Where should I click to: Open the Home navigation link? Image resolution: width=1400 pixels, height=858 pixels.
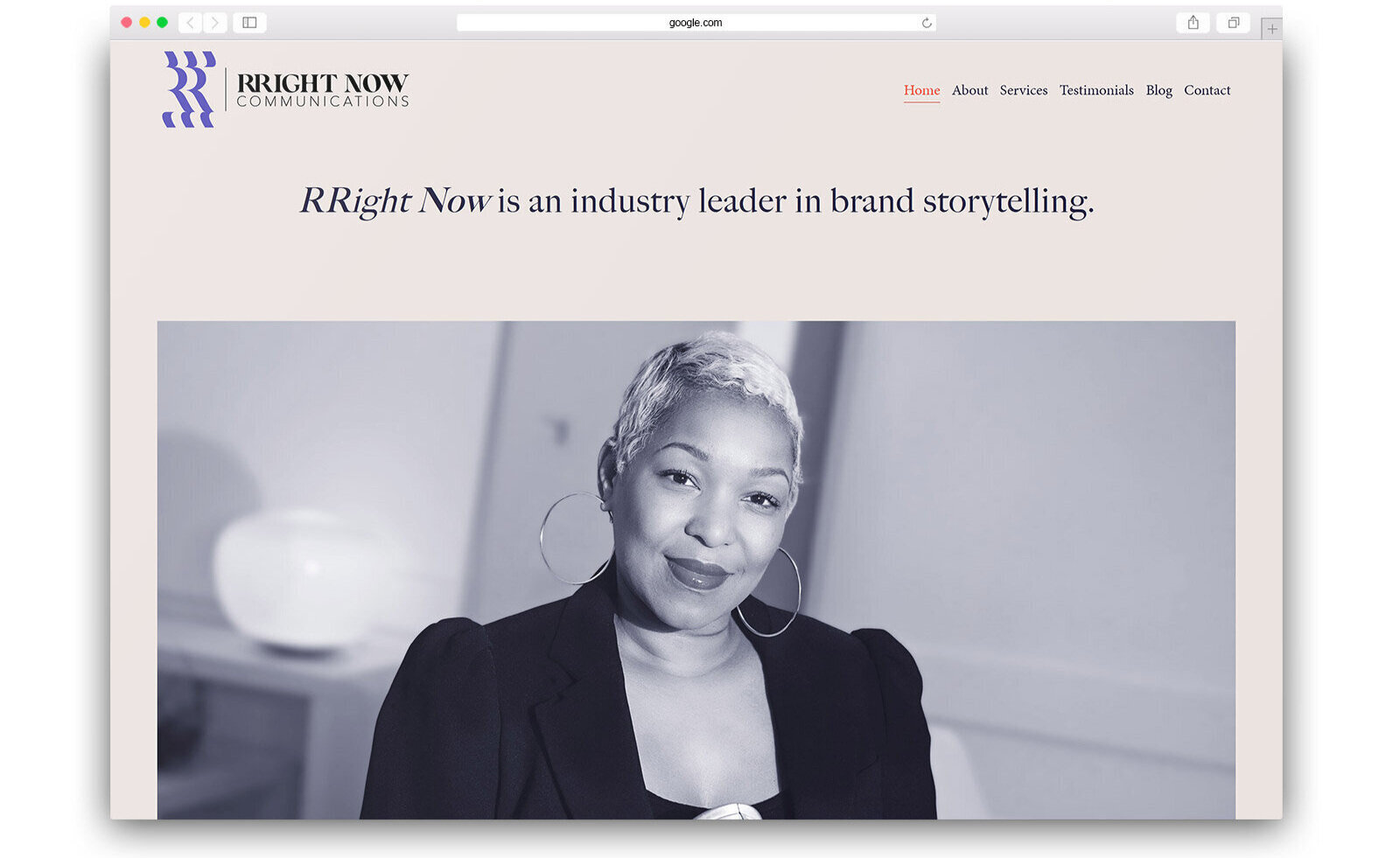pyautogui.click(x=921, y=90)
